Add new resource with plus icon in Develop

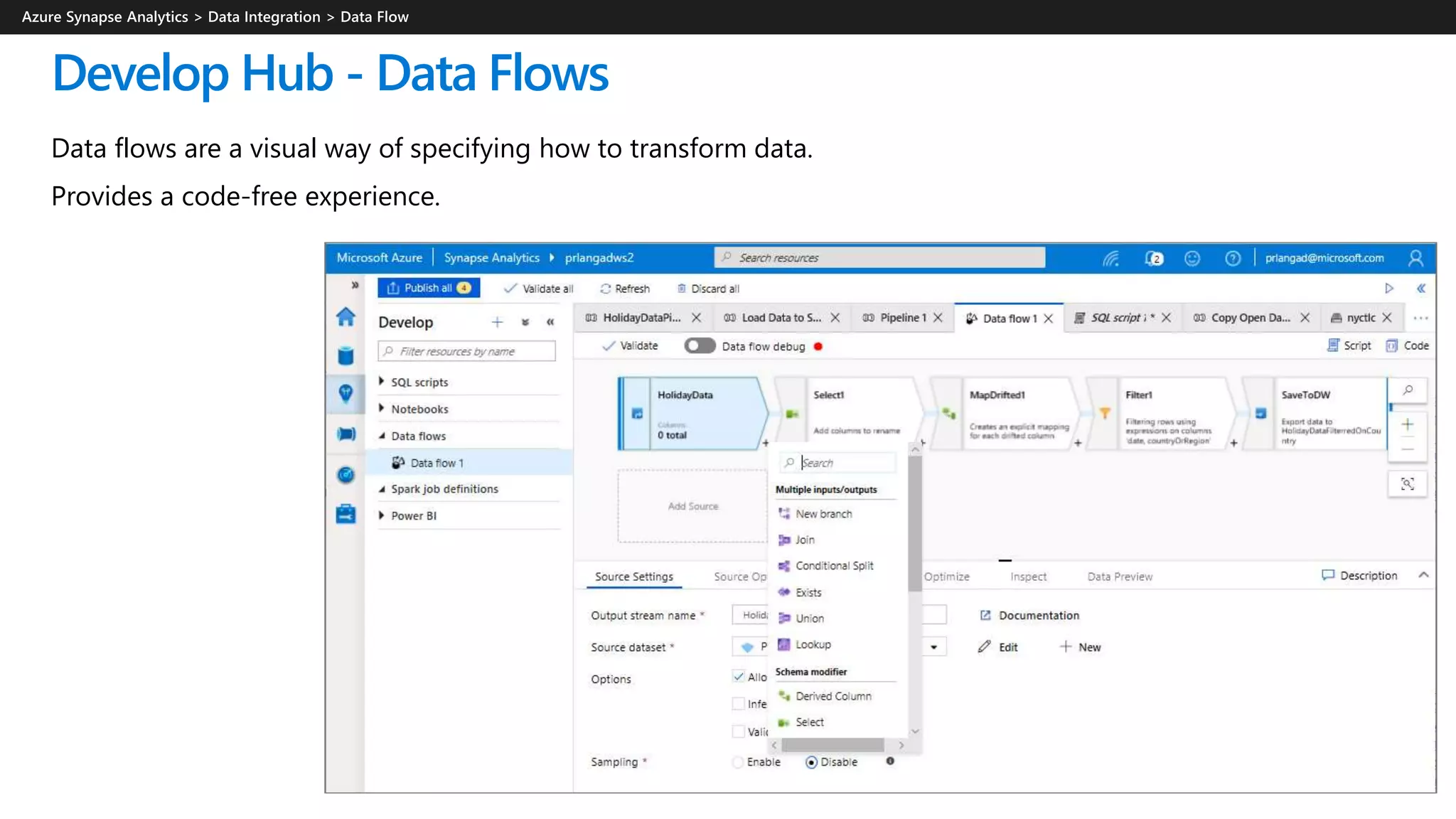click(497, 322)
